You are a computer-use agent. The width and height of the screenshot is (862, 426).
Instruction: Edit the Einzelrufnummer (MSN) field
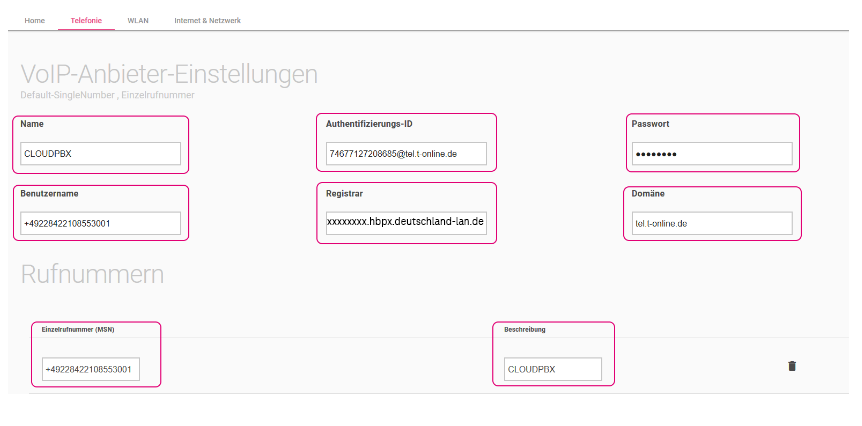coord(91,369)
